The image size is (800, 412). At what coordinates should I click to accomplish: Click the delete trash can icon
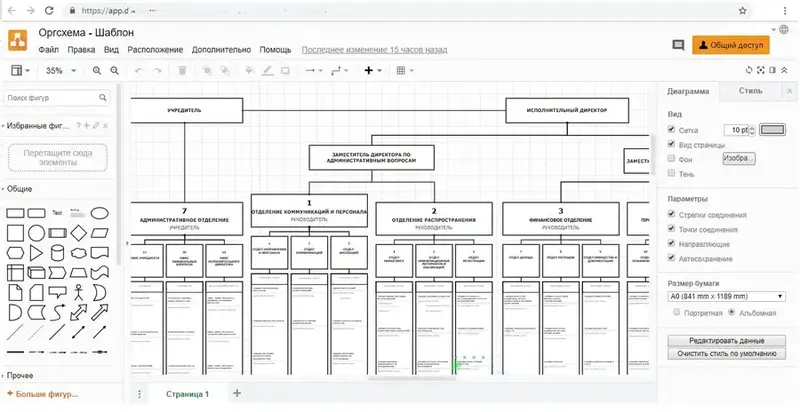pos(182,71)
